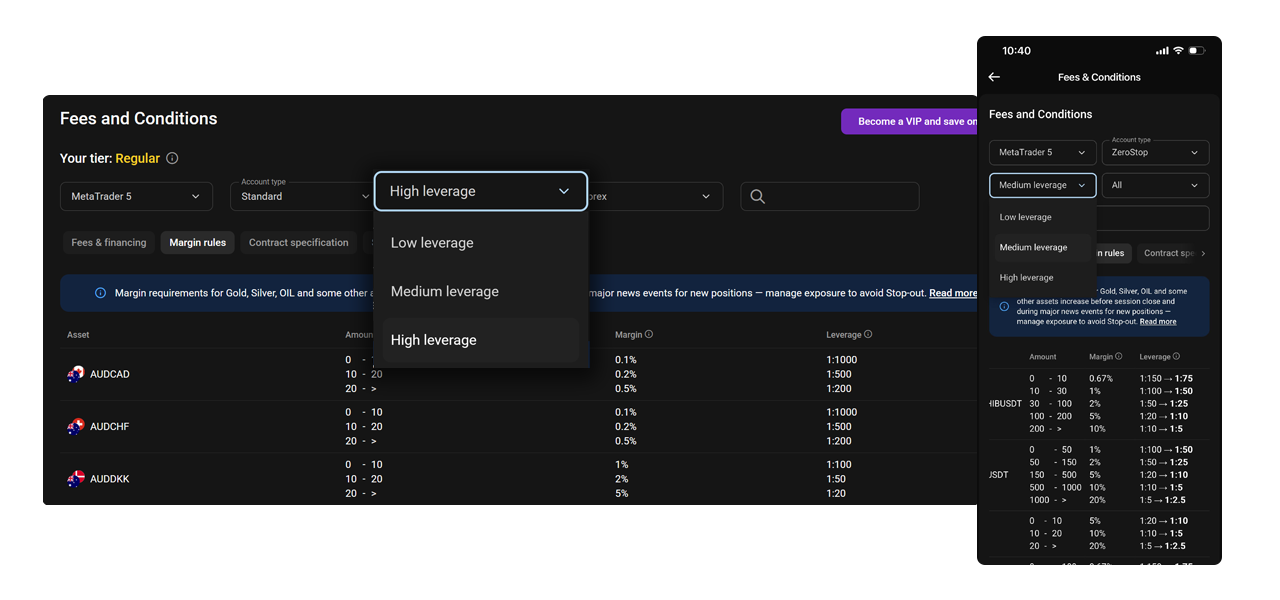Tap the 0.67% margin value on mobile

pyautogui.click(x=1101, y=379)
